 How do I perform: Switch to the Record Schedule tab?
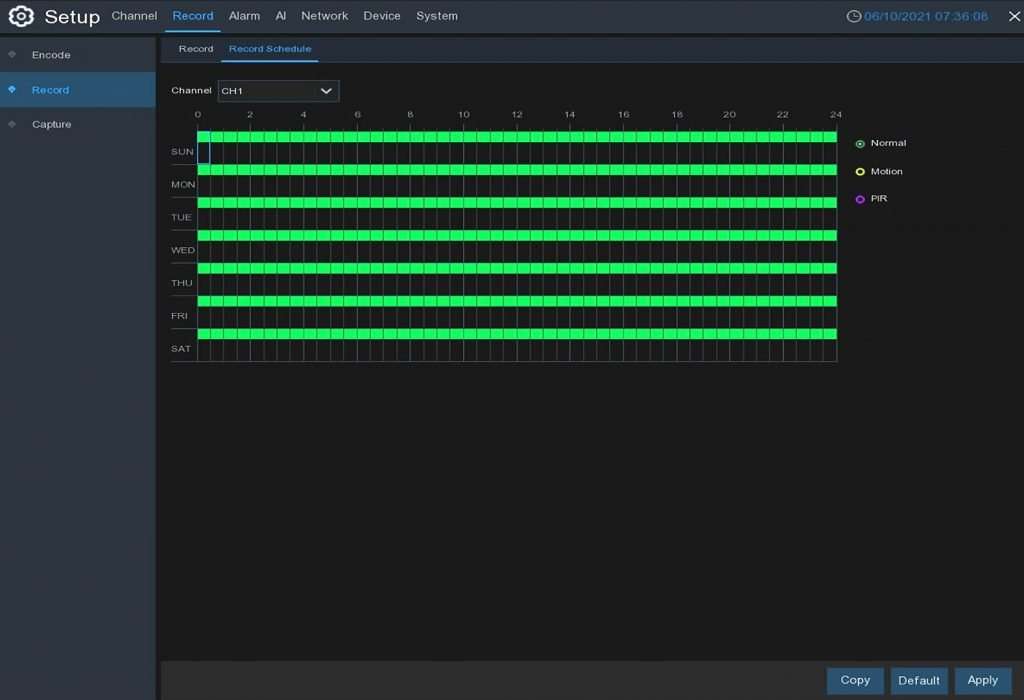[269, 48]
